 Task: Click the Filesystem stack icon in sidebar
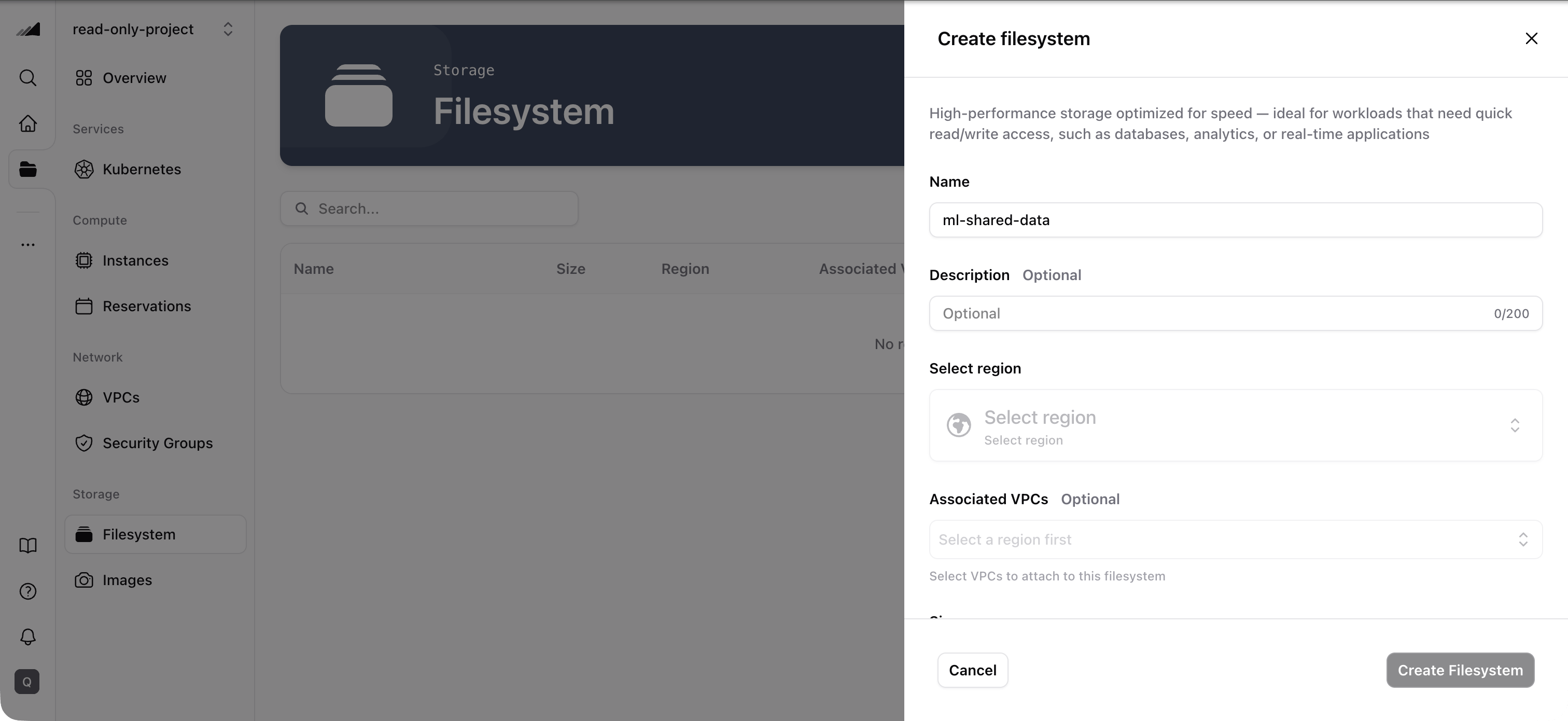[x=84, y=534]
